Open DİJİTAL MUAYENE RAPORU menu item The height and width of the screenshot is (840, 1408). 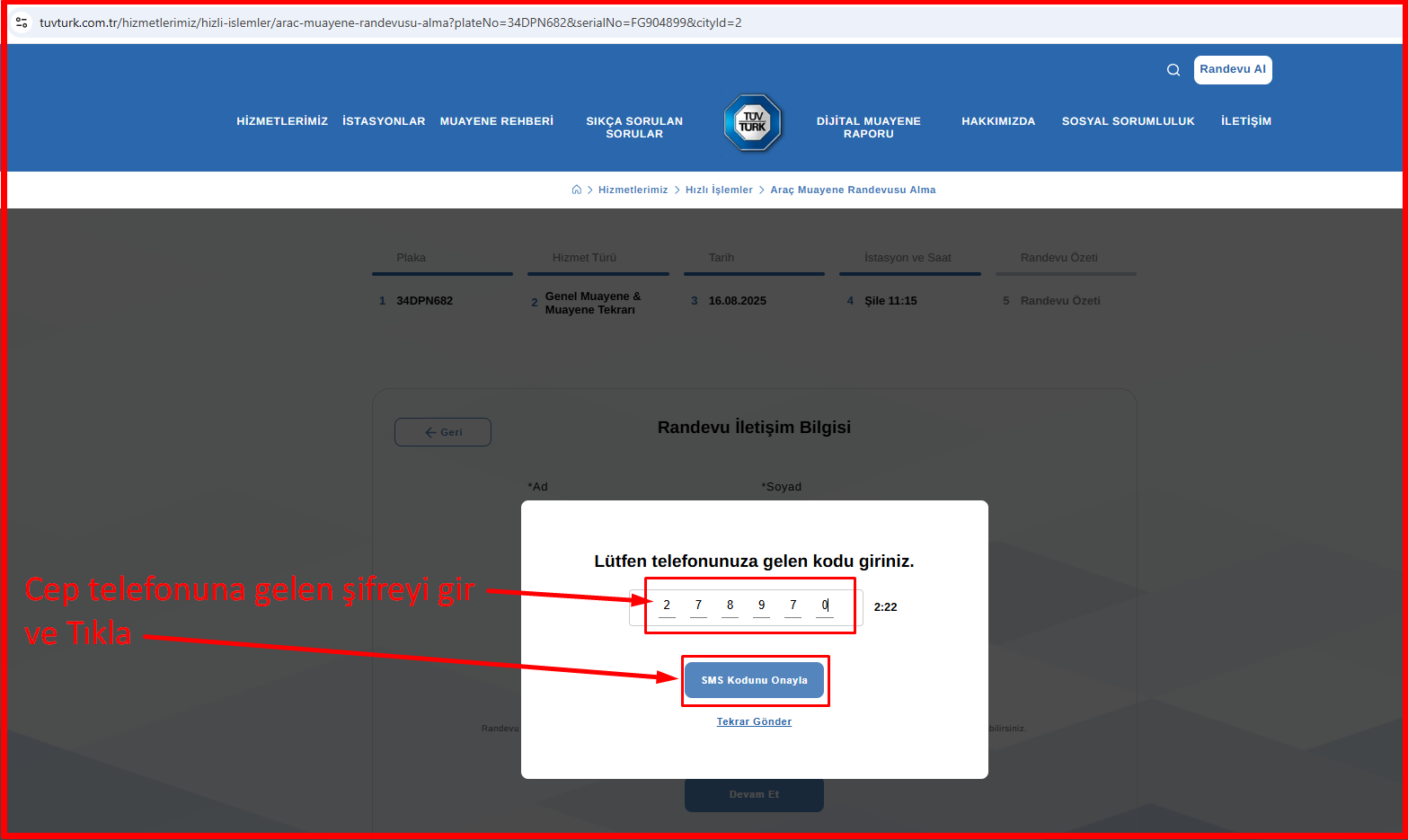click(x=869, y=128)
